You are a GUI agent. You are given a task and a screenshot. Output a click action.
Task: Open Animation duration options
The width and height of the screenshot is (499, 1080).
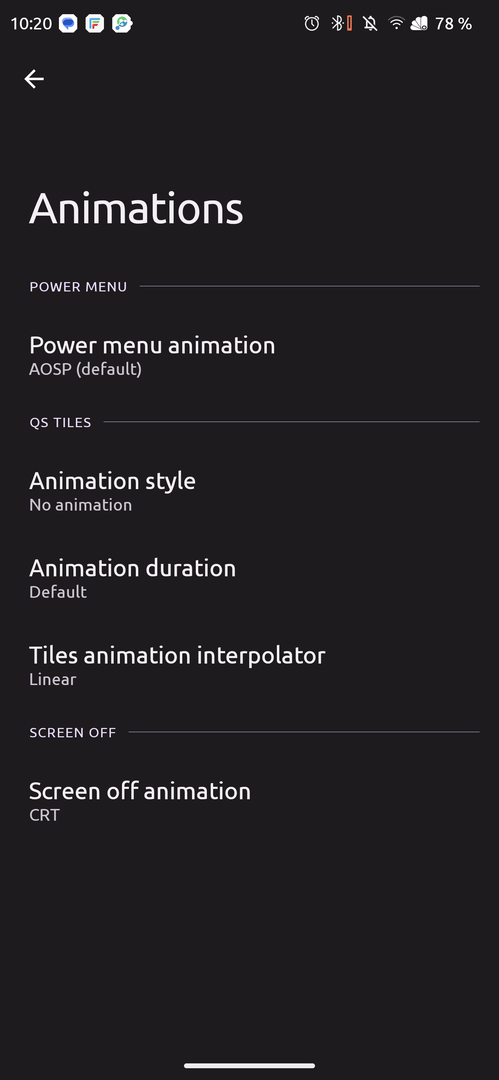click(250, 579)
